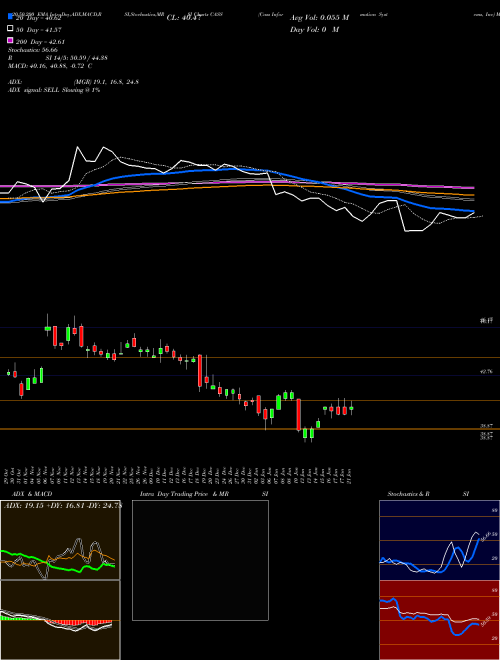
Task: Click 'ADX signal: SELL Slowing @ 1%' text
Action: point(54,90)
